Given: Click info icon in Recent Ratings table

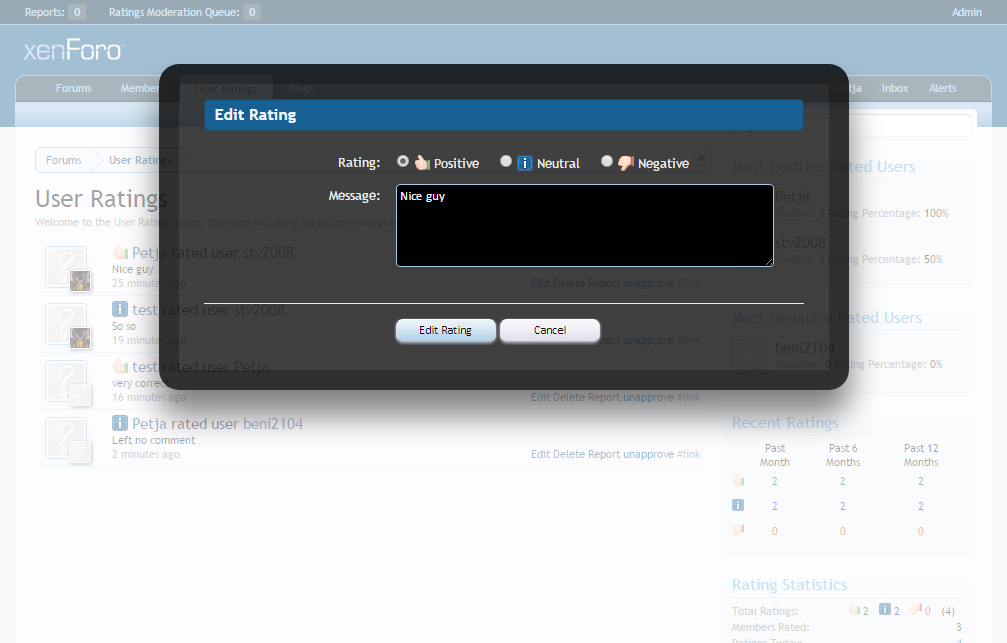Looking at the screenshot, I should tap(739, 505).
